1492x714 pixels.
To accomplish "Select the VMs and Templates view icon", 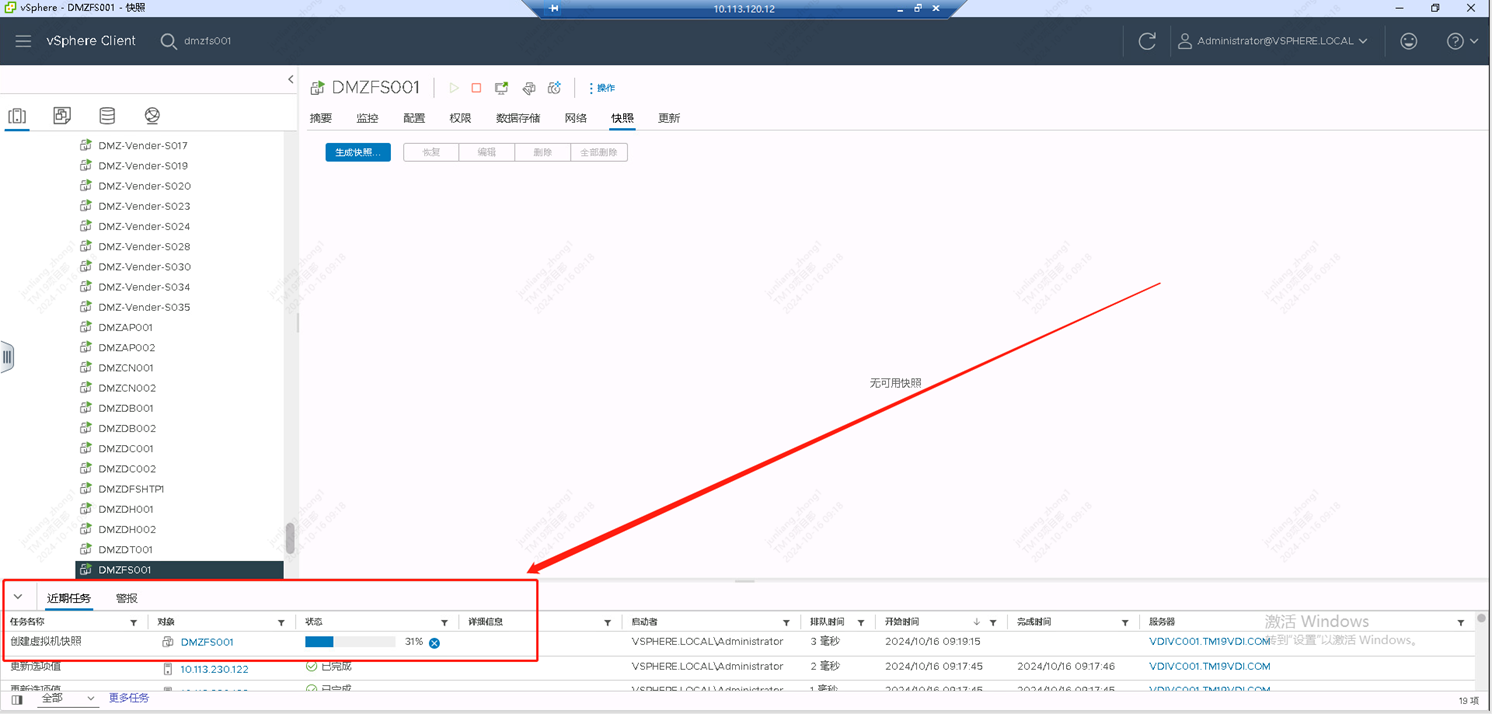I will (62, 116).
